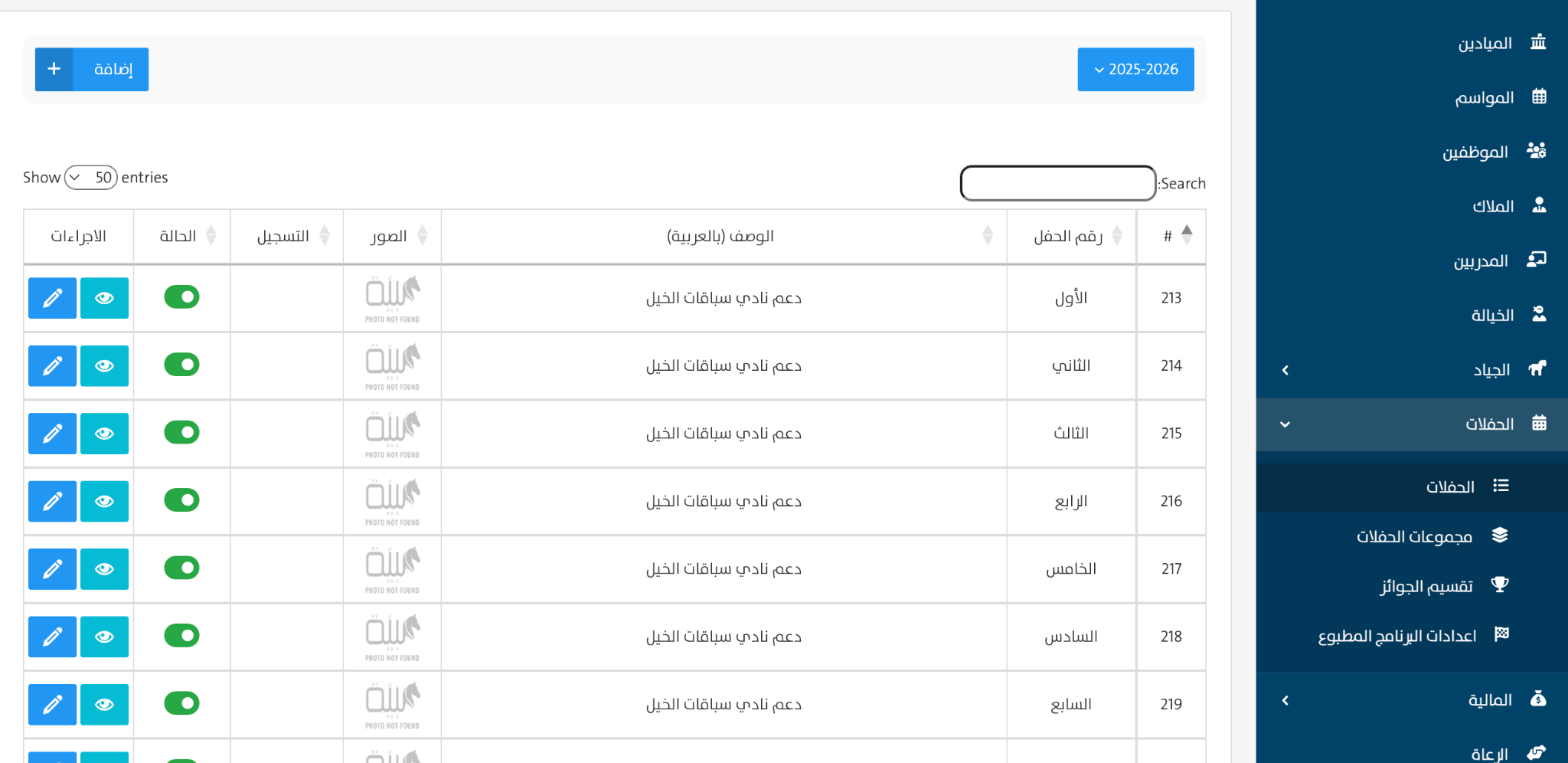Click the الأول cell in row 213

(x=1071, y=298)
